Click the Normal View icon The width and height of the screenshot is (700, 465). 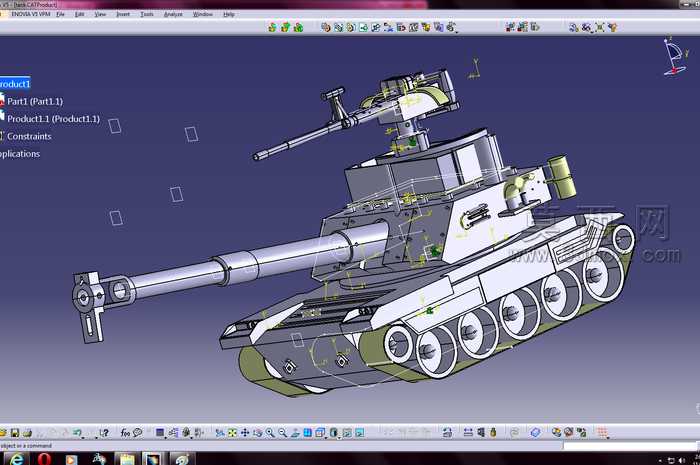[295, 432]
